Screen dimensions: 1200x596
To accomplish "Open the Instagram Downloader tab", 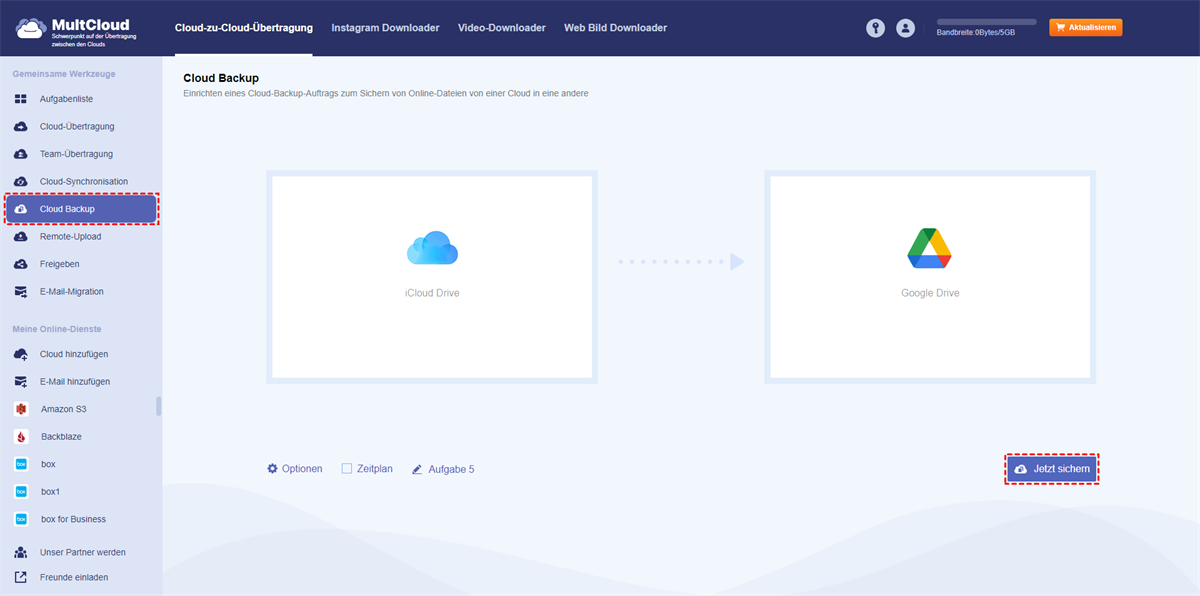I will click(385, 28).
